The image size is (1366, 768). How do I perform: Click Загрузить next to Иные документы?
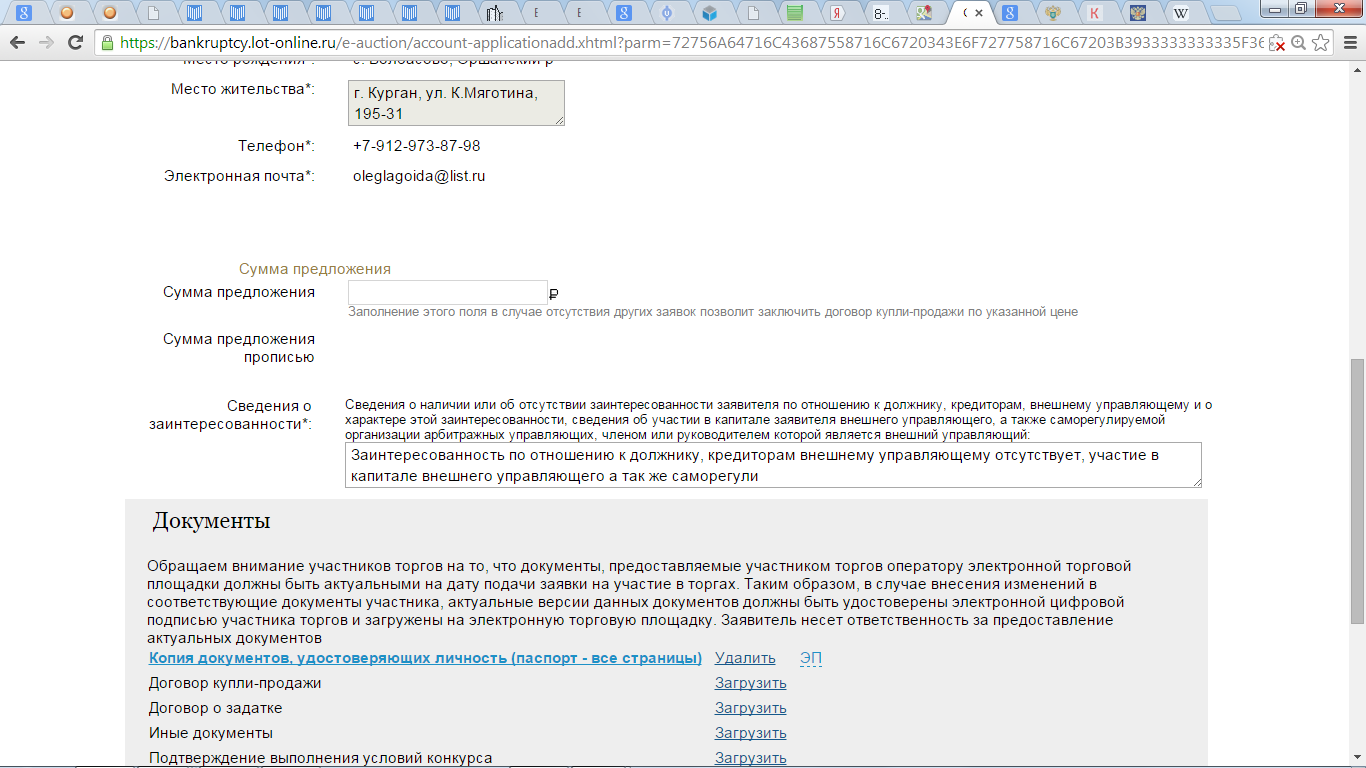(x=750, y=733)
